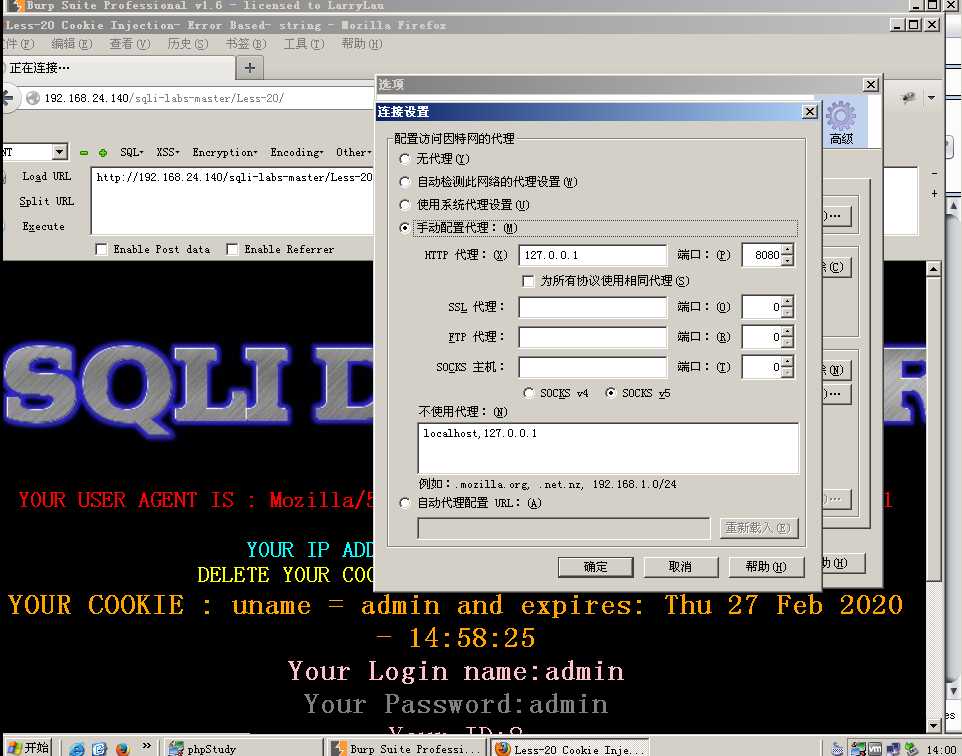Click the pin icon at top right

[909, 98]
